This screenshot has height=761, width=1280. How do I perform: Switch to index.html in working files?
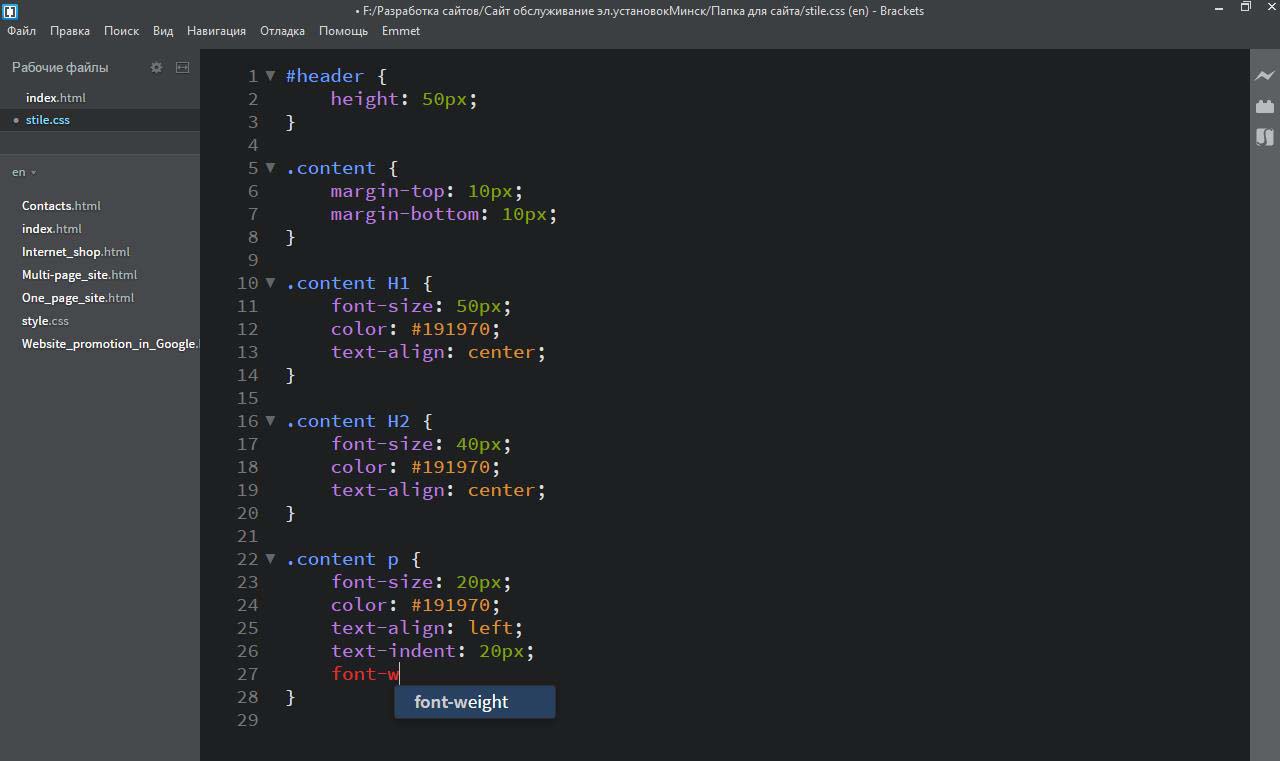(x=55, y=98)
